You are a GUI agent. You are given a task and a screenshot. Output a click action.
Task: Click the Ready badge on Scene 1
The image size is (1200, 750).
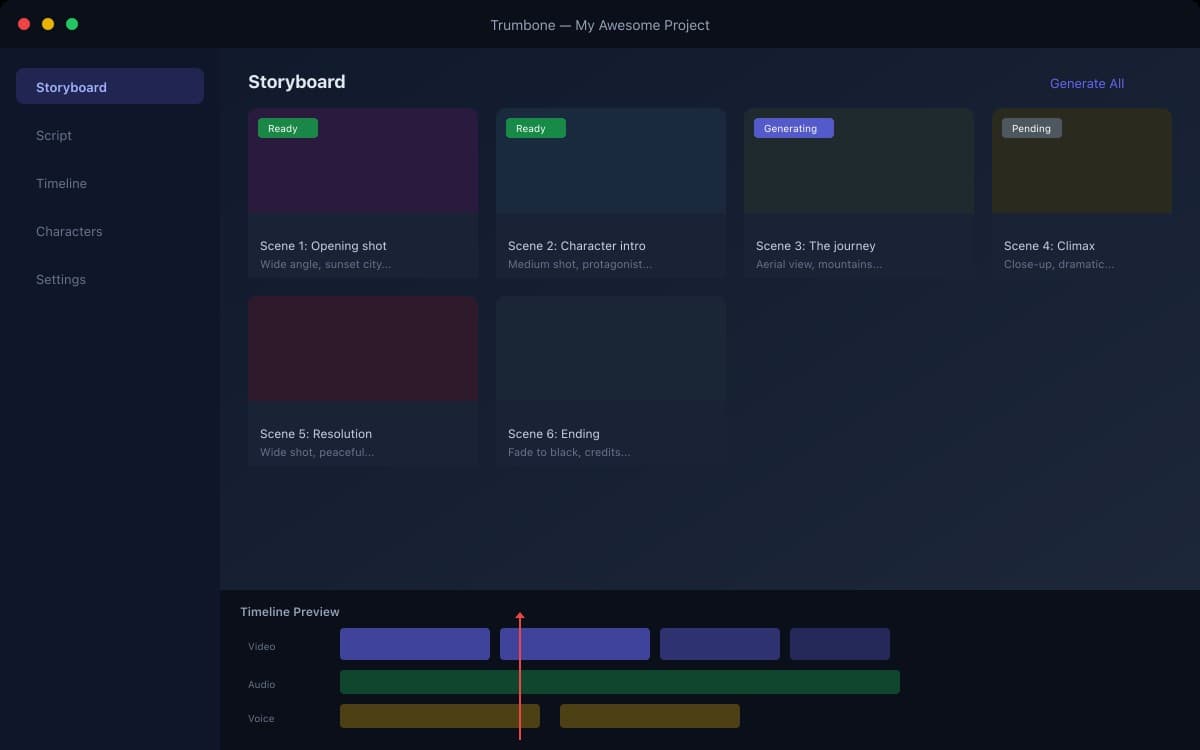point(287,128)
